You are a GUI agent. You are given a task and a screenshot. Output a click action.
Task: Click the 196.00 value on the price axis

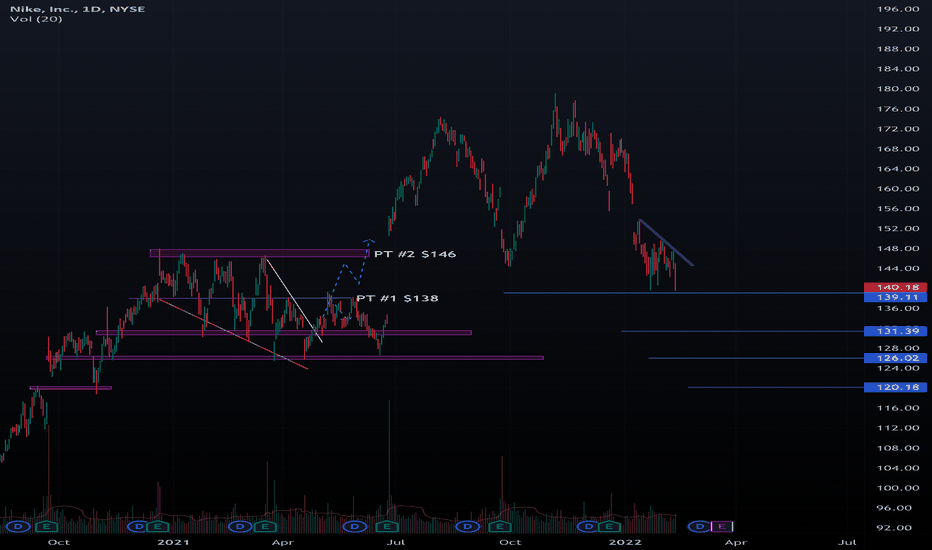tap(898, 9)
